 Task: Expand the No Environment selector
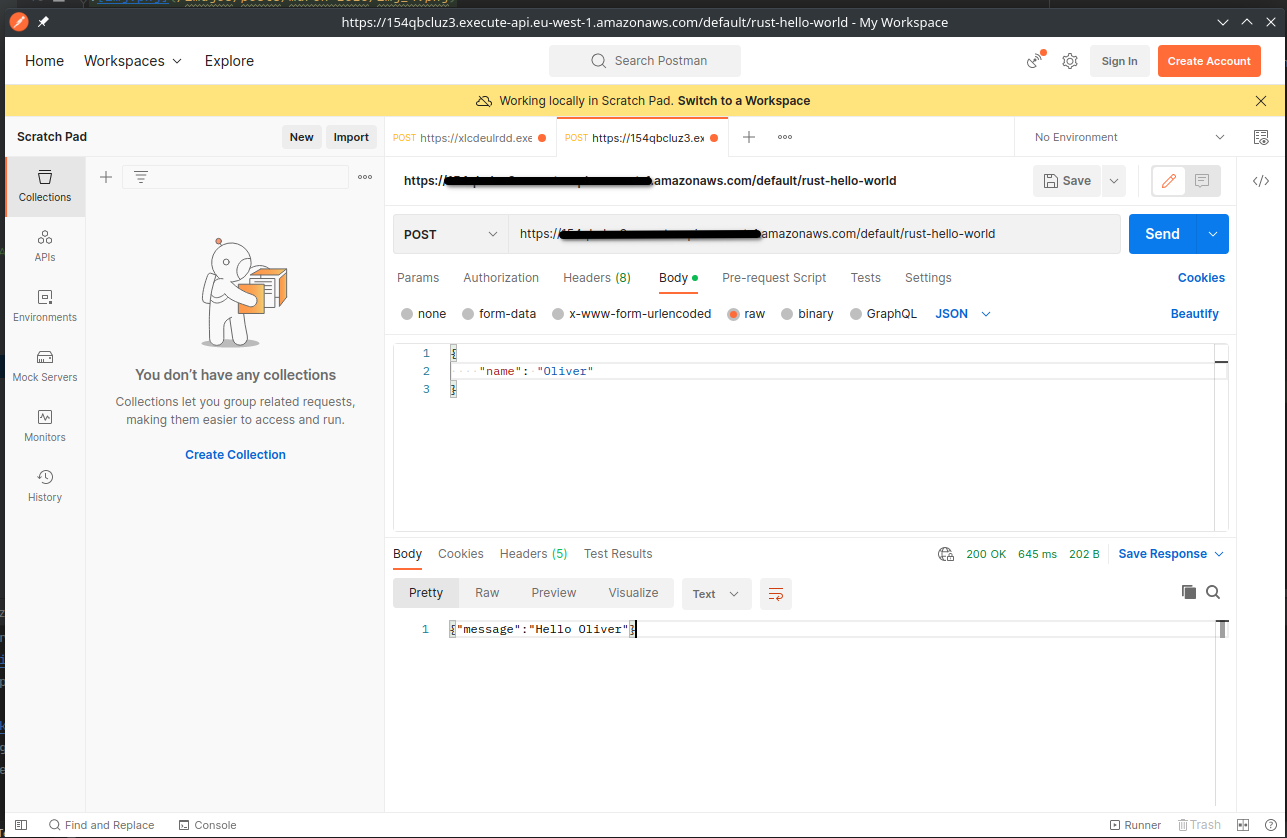(1128, 137)
